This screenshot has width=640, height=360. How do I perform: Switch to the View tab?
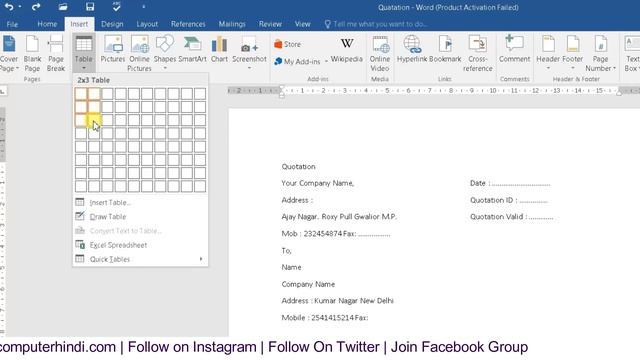coord(302,24)
